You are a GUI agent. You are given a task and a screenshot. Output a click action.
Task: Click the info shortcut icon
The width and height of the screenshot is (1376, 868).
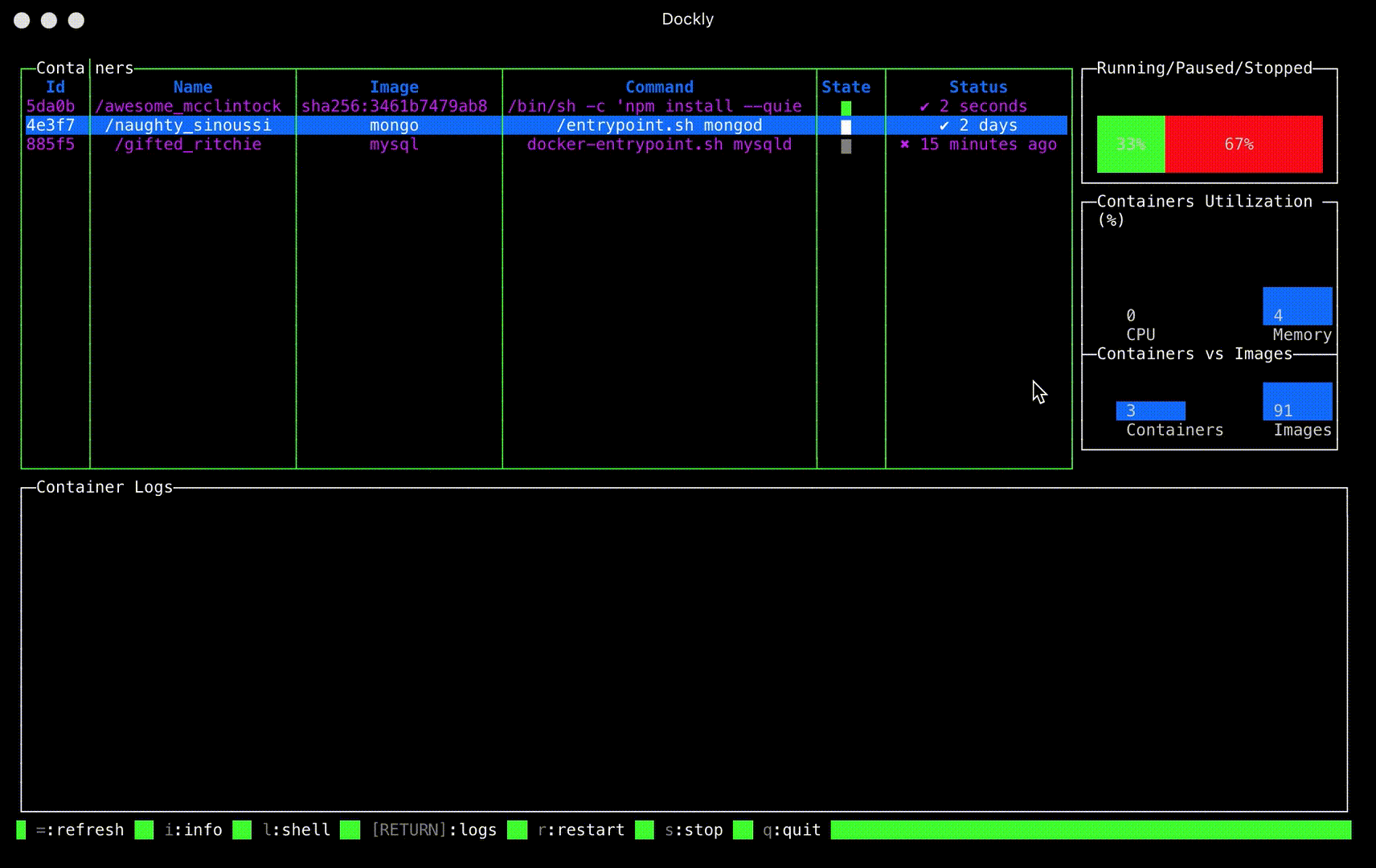tap(143, 829)
